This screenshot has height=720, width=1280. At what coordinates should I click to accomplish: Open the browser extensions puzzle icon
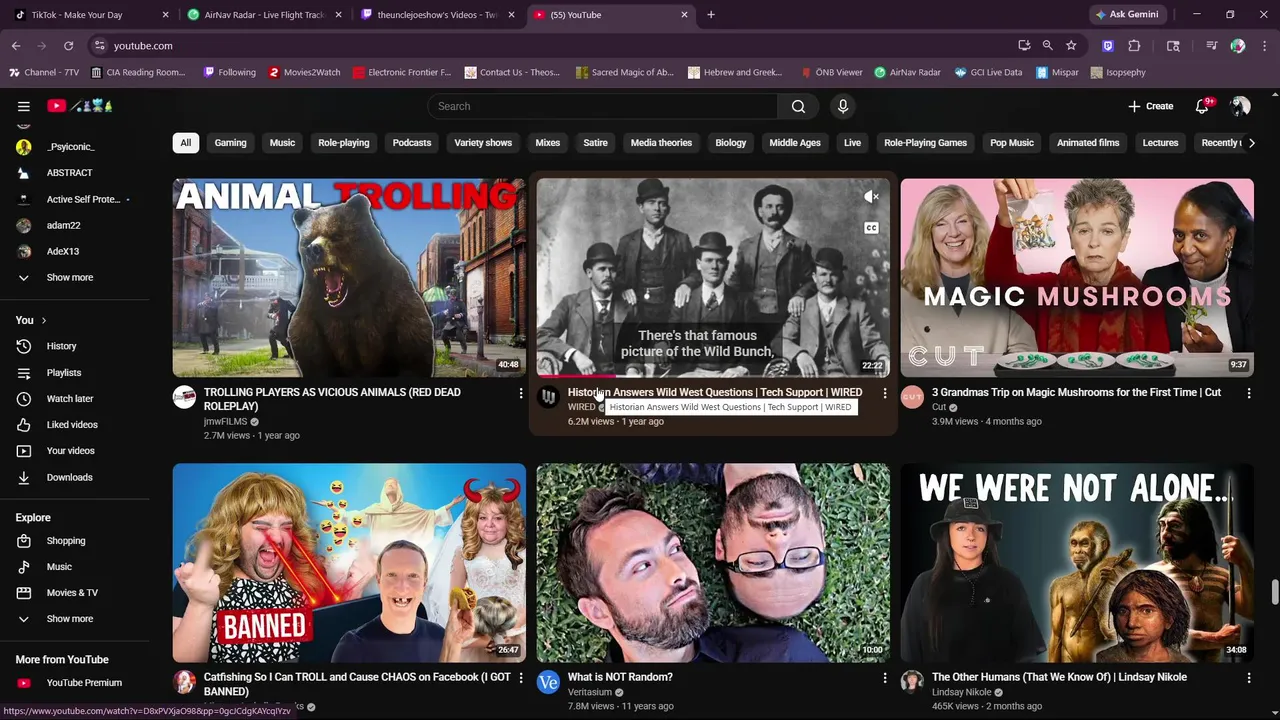[1134, 46]
